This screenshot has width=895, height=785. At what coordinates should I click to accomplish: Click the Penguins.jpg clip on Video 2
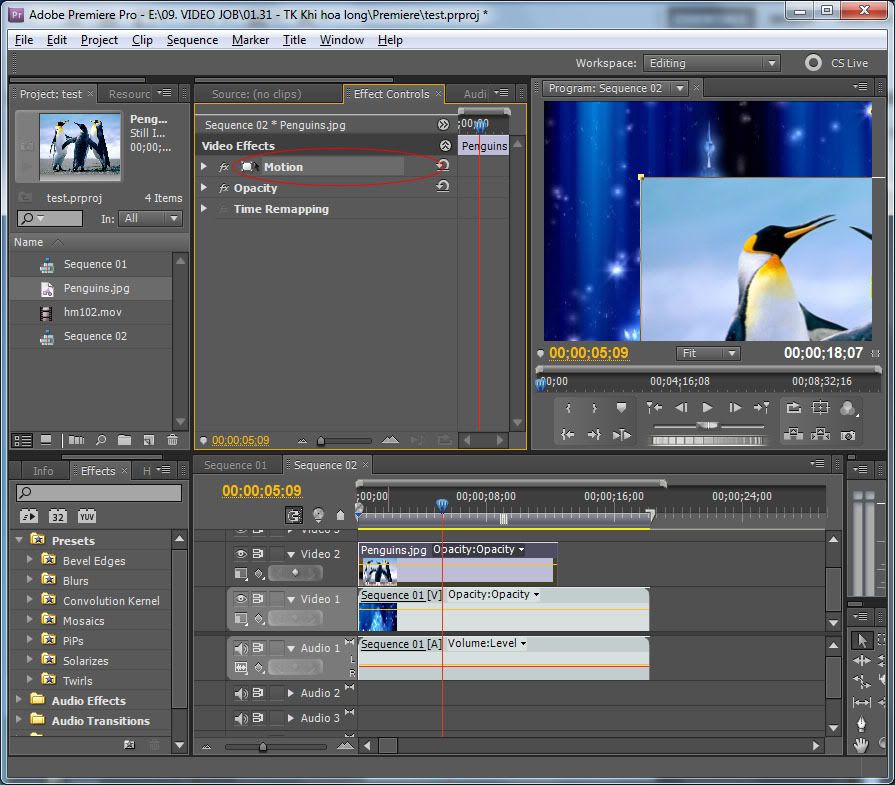pos(457,562)
